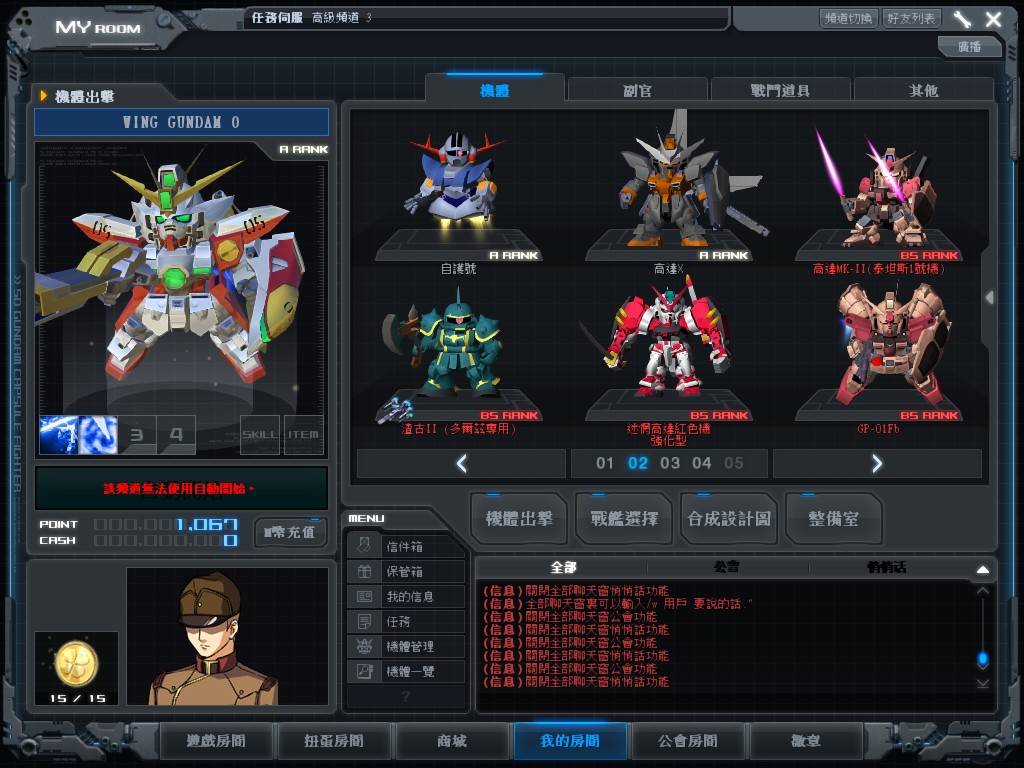Close the game window with X
The height and width of the screenshot is (768, 1024).
click(993, 19)
